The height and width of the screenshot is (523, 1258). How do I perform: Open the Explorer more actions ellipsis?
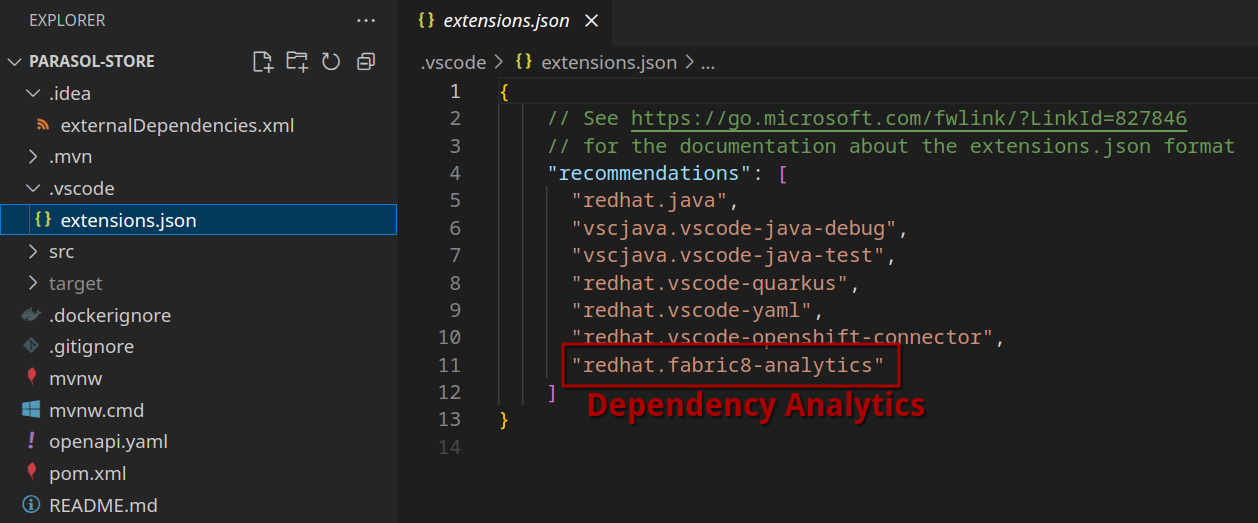(366, 20)
